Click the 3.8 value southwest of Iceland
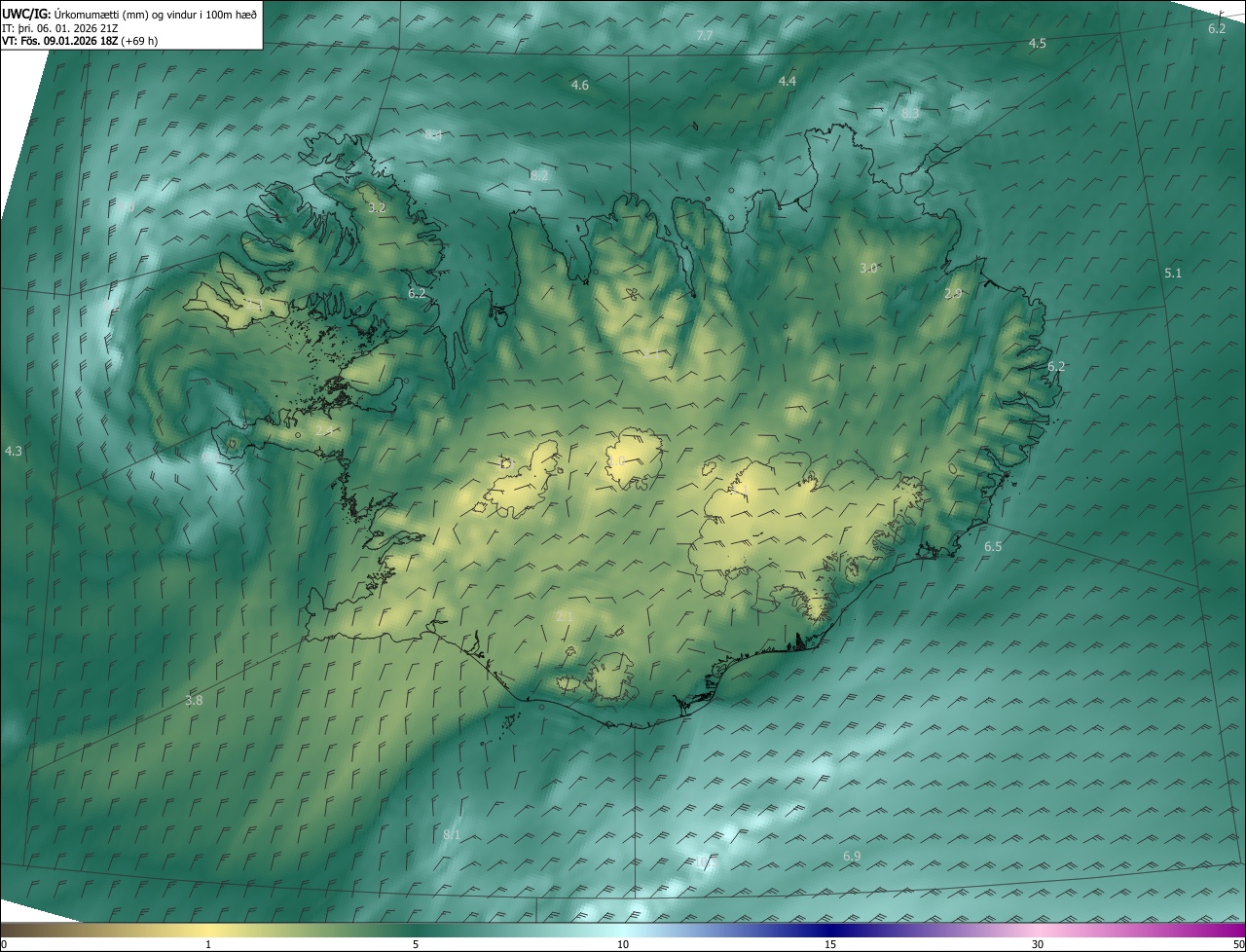The image size is (1246, 952). pos(194,701)
